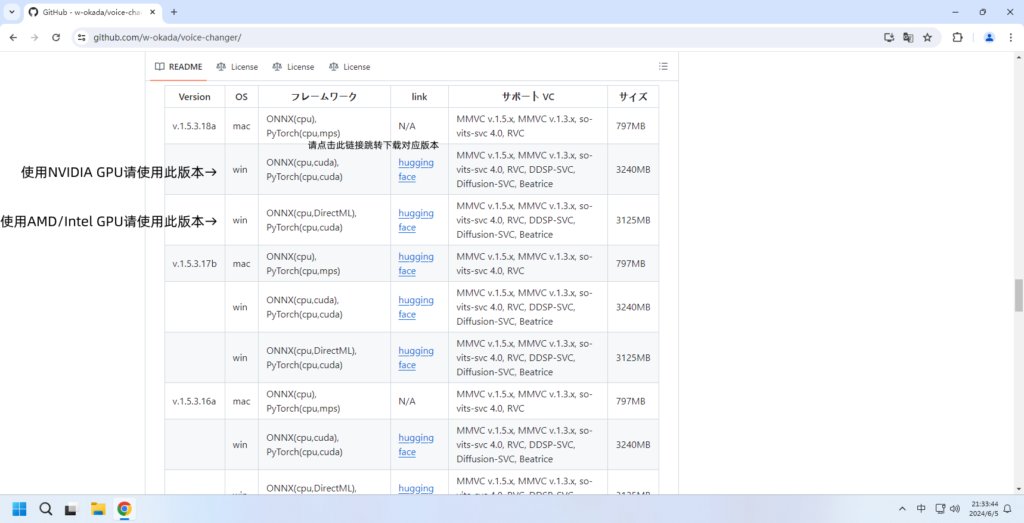Open a new browser tab
Screen dimensions: 1024x523
174,12
